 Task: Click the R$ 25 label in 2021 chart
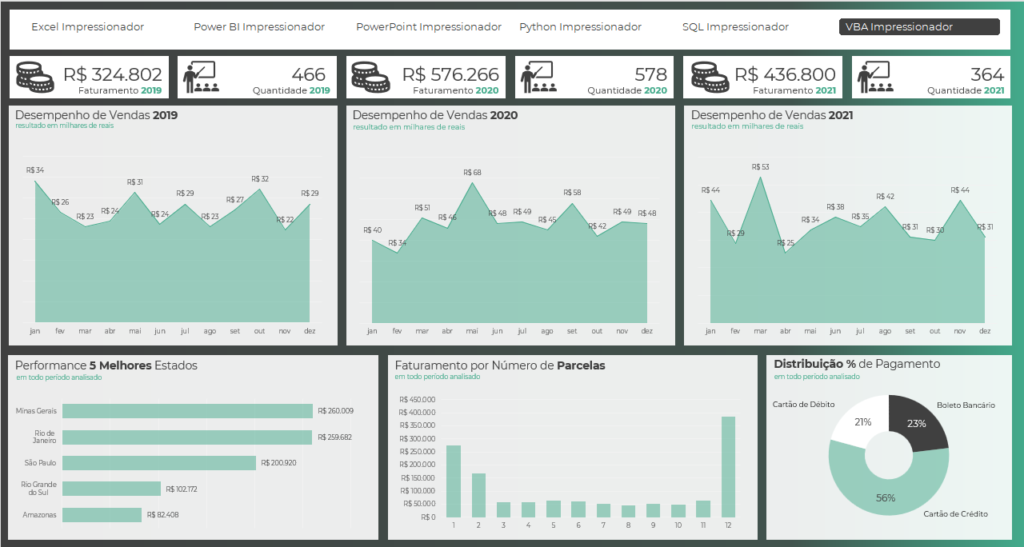pyautogui.click(x=786, y=243)
